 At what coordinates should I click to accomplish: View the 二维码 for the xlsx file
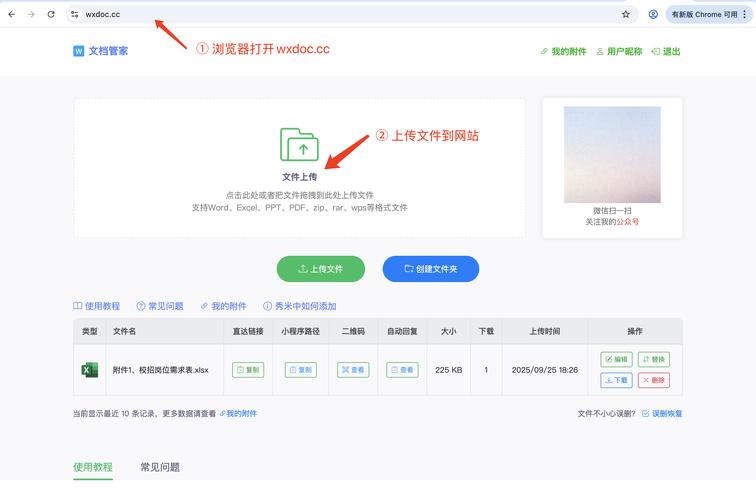pyautogui.click(x=353, y=370)
